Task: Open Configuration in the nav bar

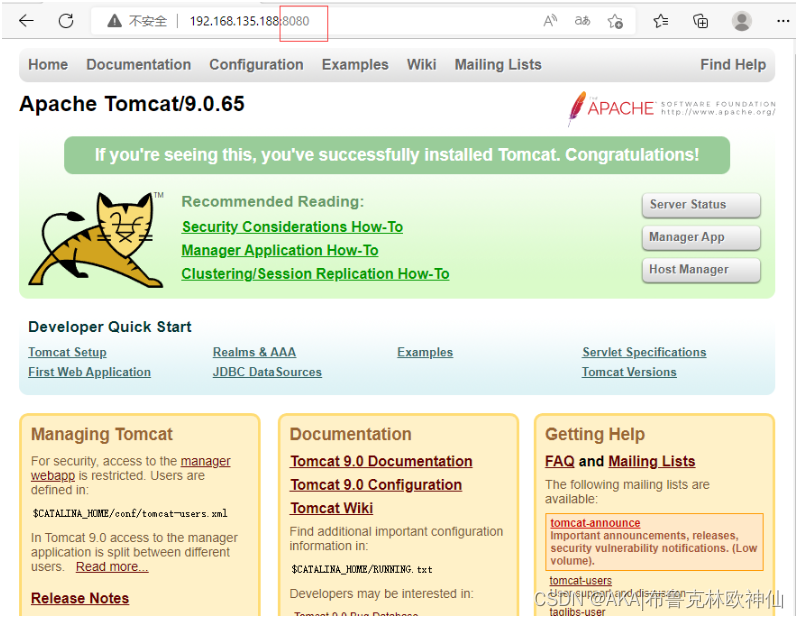Action: pyautogui.click(x=256, y=65)
